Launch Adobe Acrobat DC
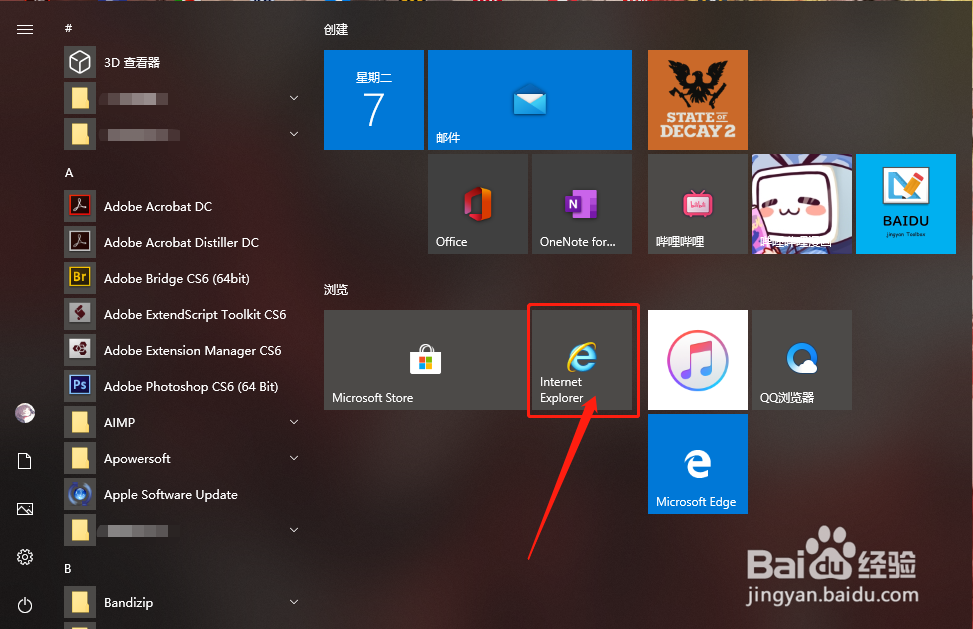 coord(182,207)
